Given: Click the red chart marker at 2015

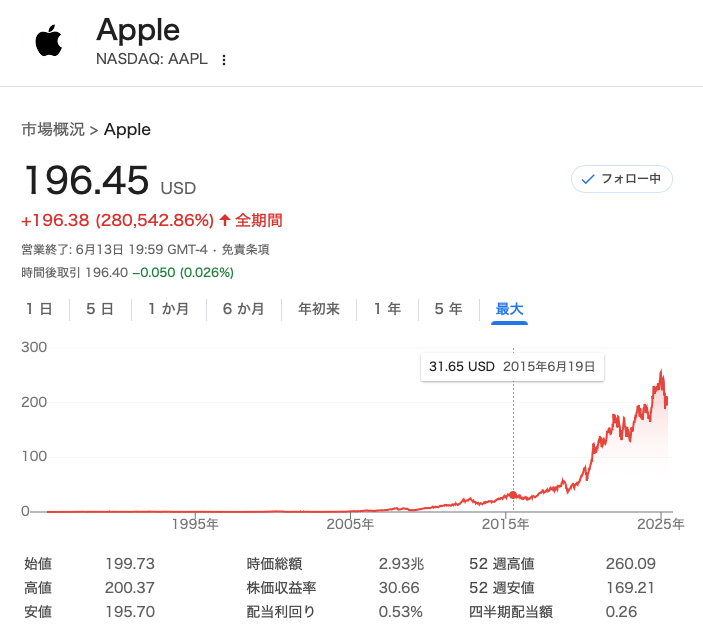Looking at the screenshot, I should (513, 495).
